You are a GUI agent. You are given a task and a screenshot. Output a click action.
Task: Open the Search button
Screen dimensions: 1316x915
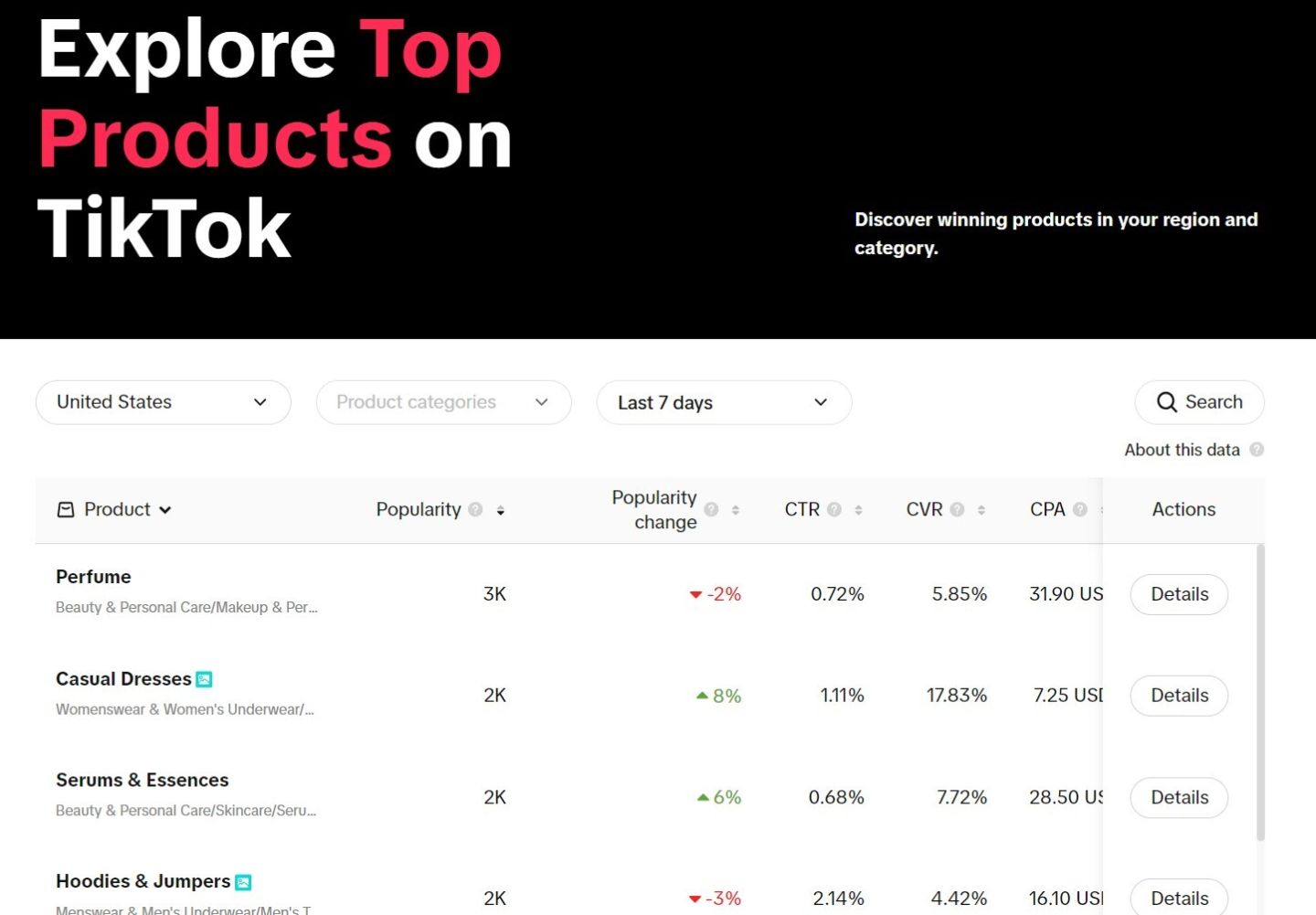coord(1199,402)
